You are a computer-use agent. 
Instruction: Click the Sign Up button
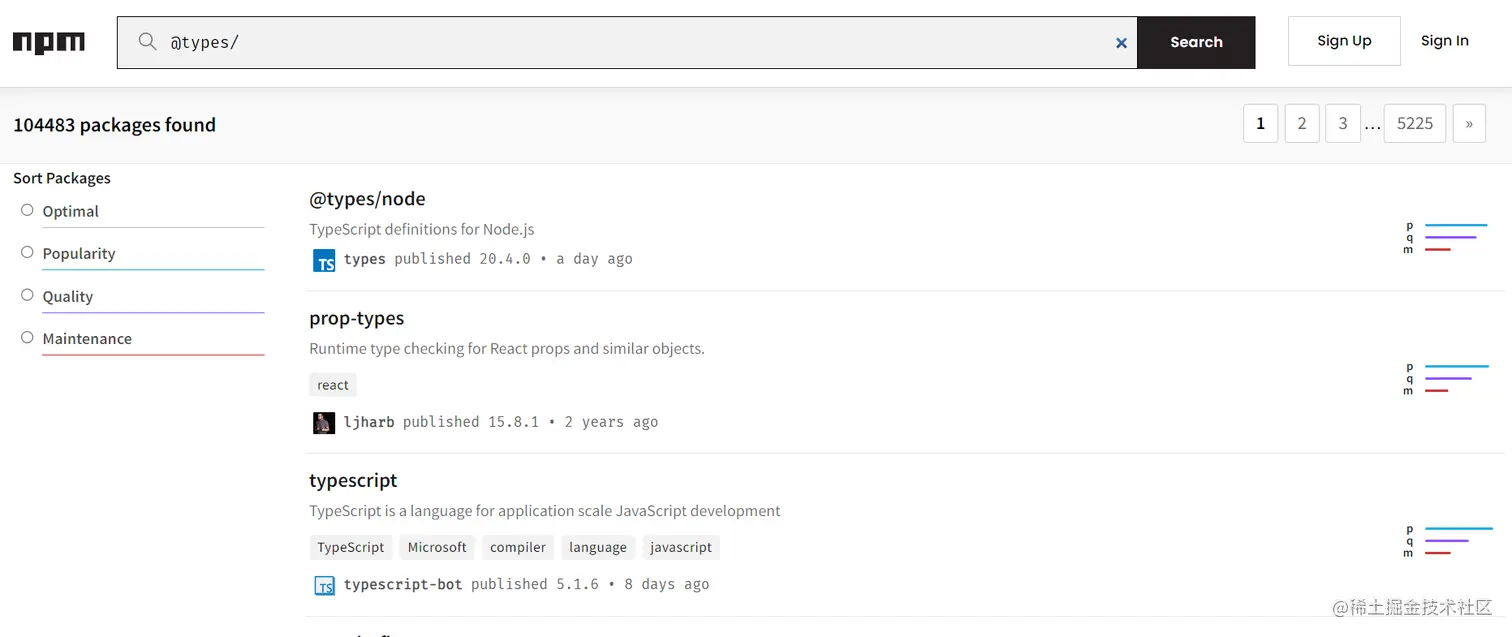tap(1344, 41)
